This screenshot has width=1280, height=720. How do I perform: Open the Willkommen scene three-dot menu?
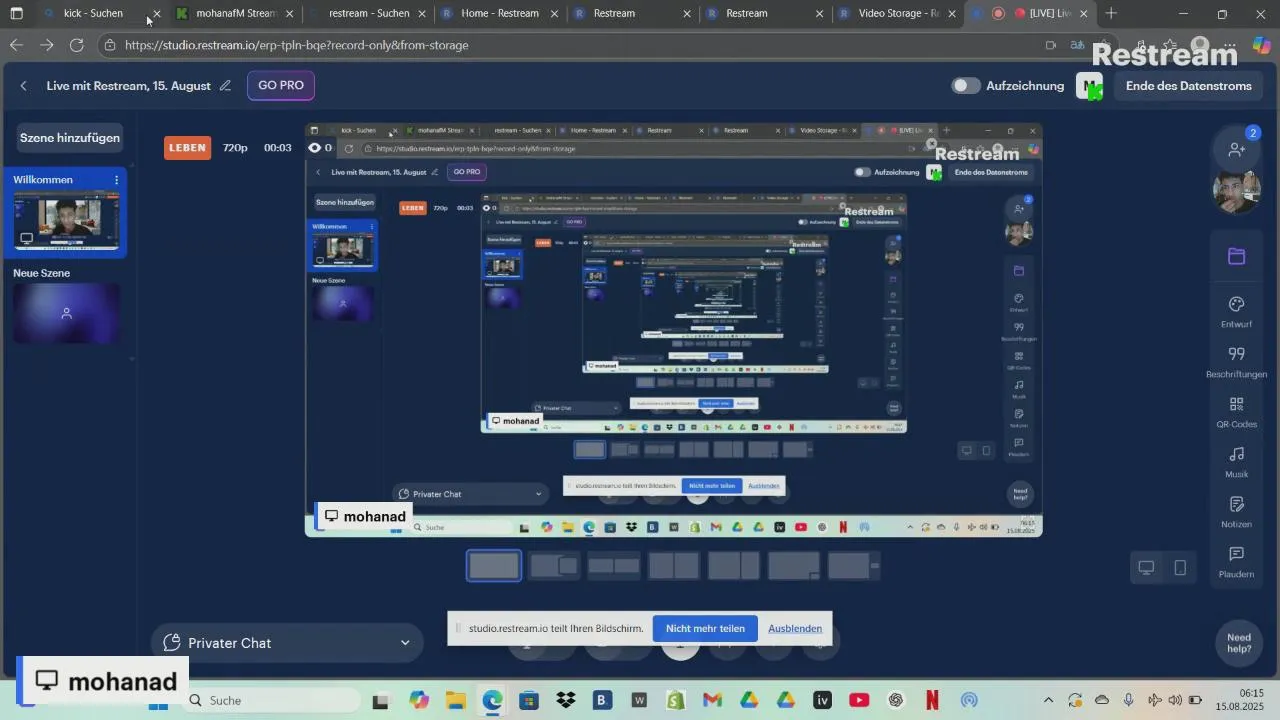point(116,180)
